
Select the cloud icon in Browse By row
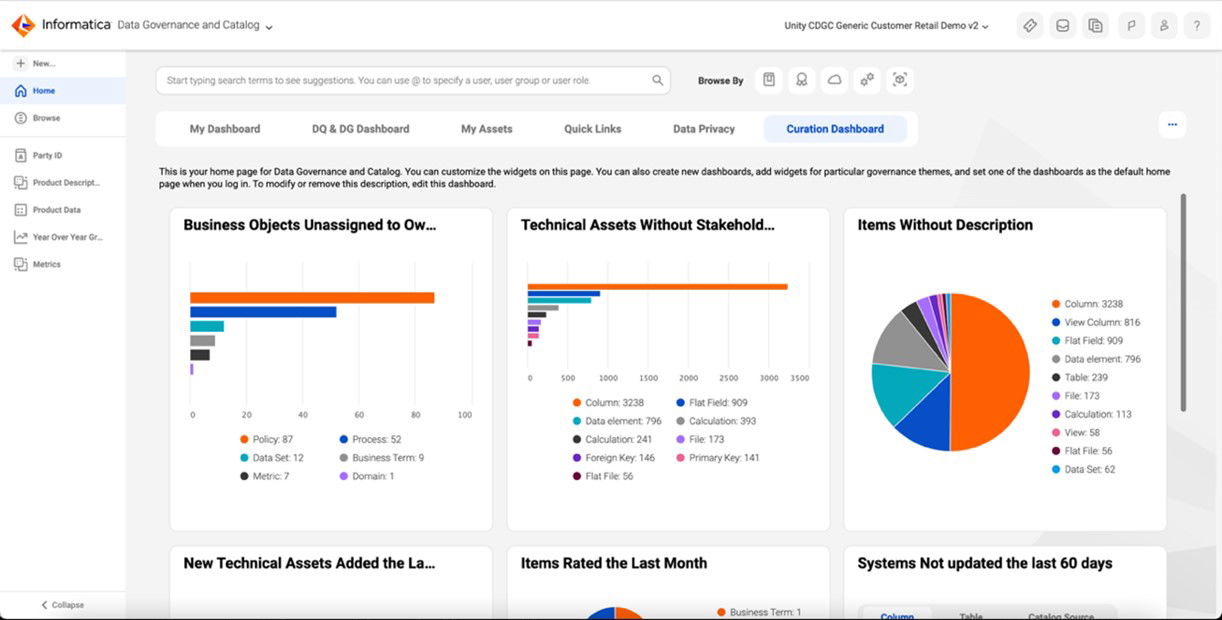coord(834,80)
